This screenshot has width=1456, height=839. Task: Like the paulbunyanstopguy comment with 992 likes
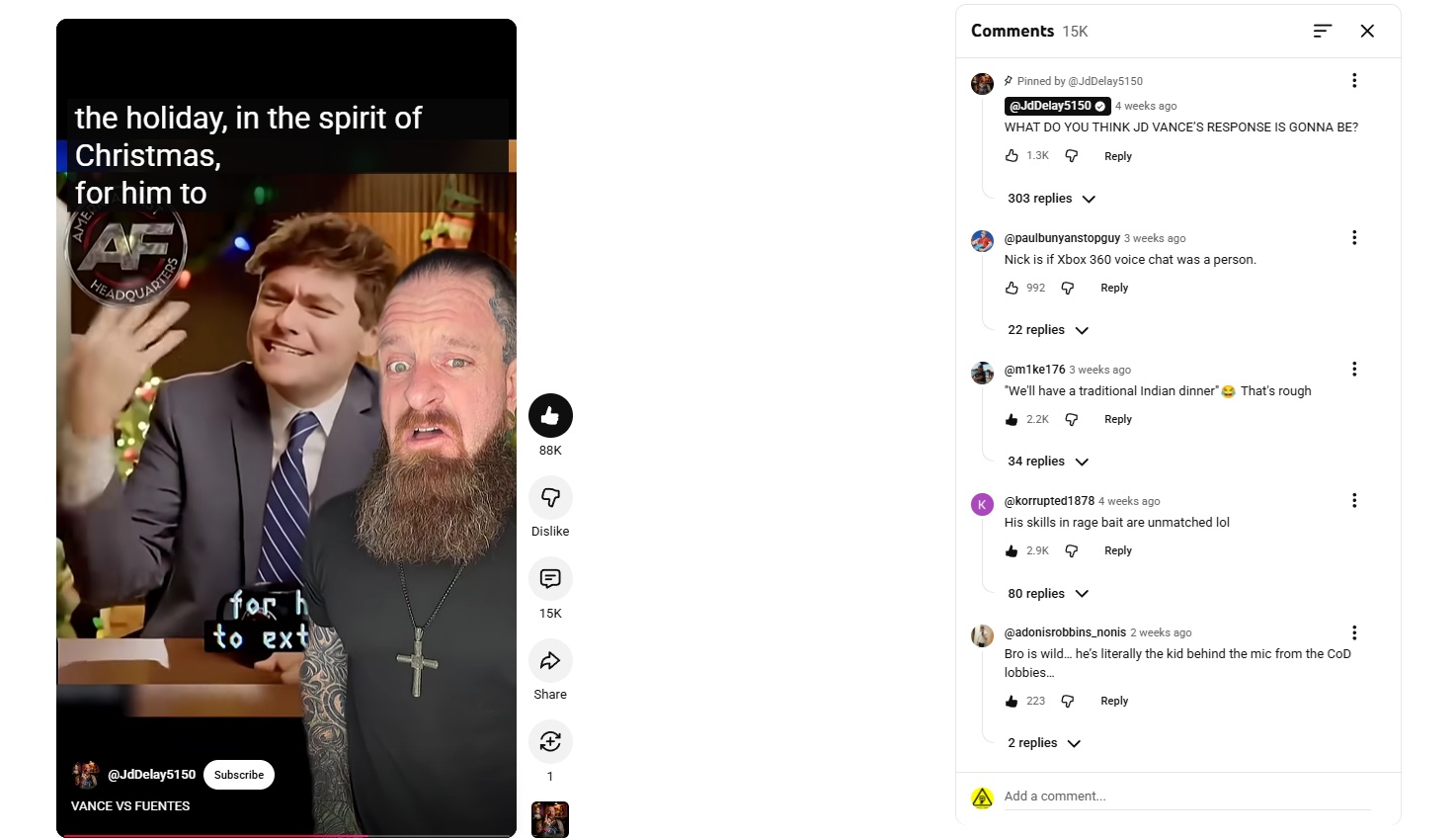pos(1011,289)
